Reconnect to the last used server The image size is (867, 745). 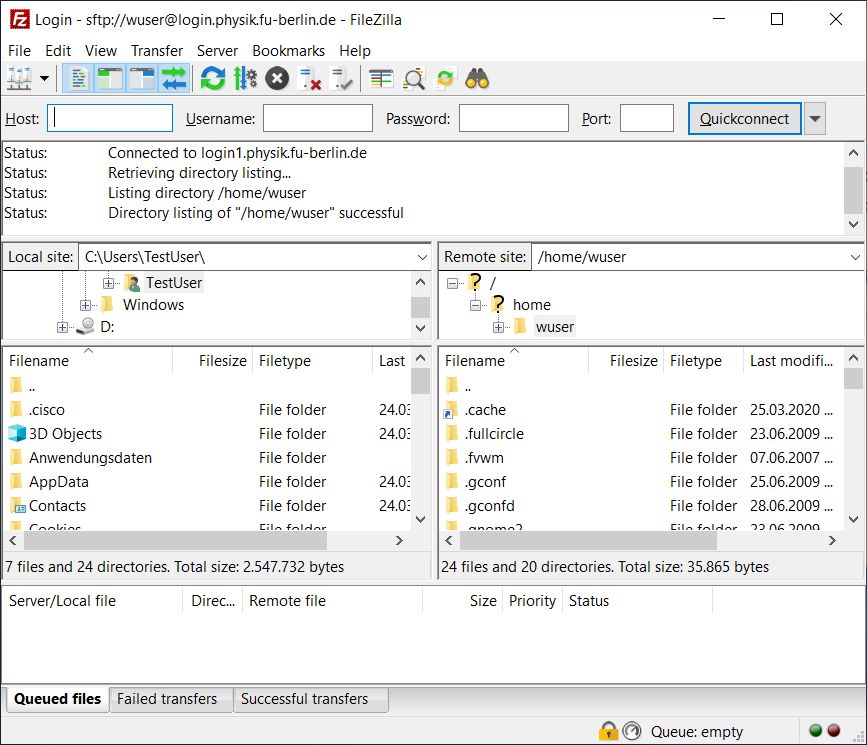pyautogui.click(x=341, y=79)
